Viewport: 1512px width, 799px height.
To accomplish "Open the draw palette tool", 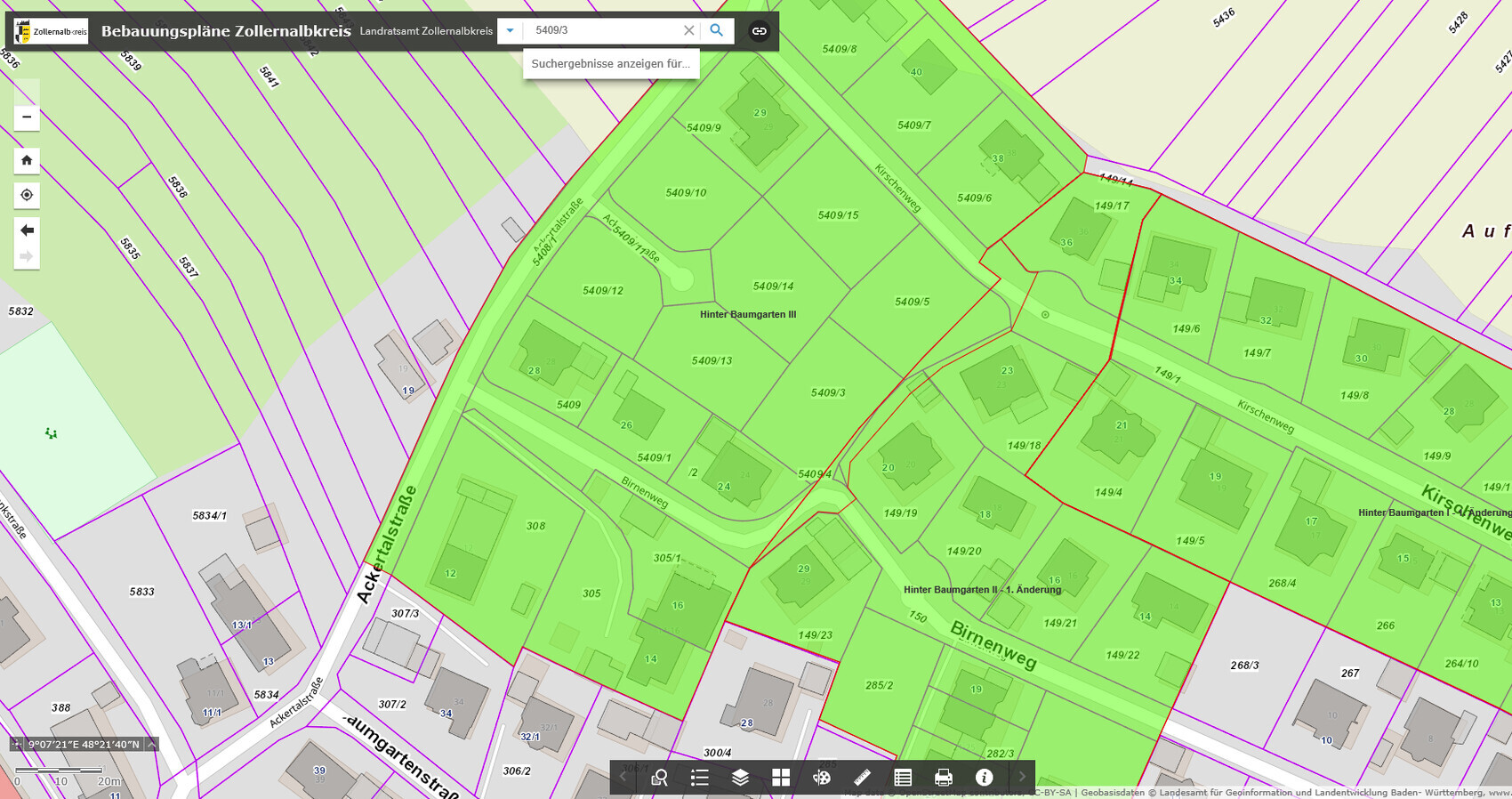I will pyautogui.click(x=822, y=778).
